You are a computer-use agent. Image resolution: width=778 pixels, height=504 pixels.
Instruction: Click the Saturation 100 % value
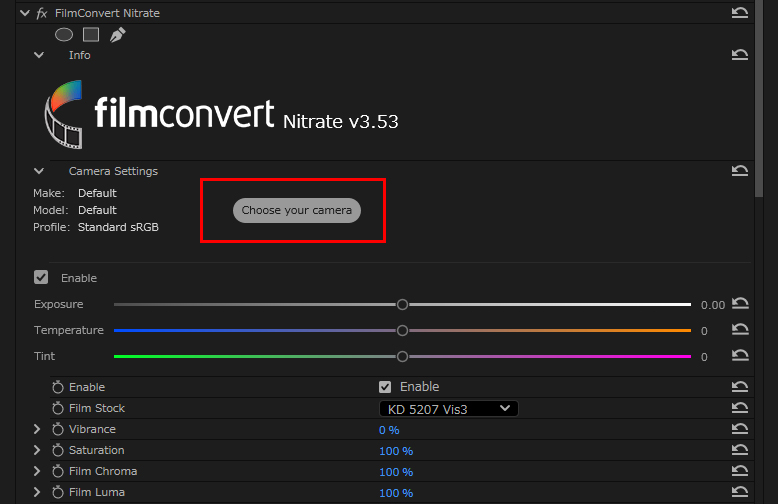coord(396,451)
